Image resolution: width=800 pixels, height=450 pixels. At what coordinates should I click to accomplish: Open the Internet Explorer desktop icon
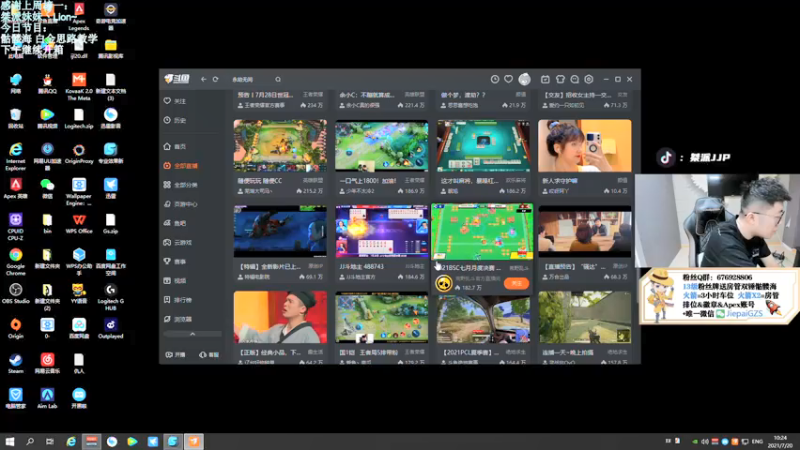tap(15, 157)
